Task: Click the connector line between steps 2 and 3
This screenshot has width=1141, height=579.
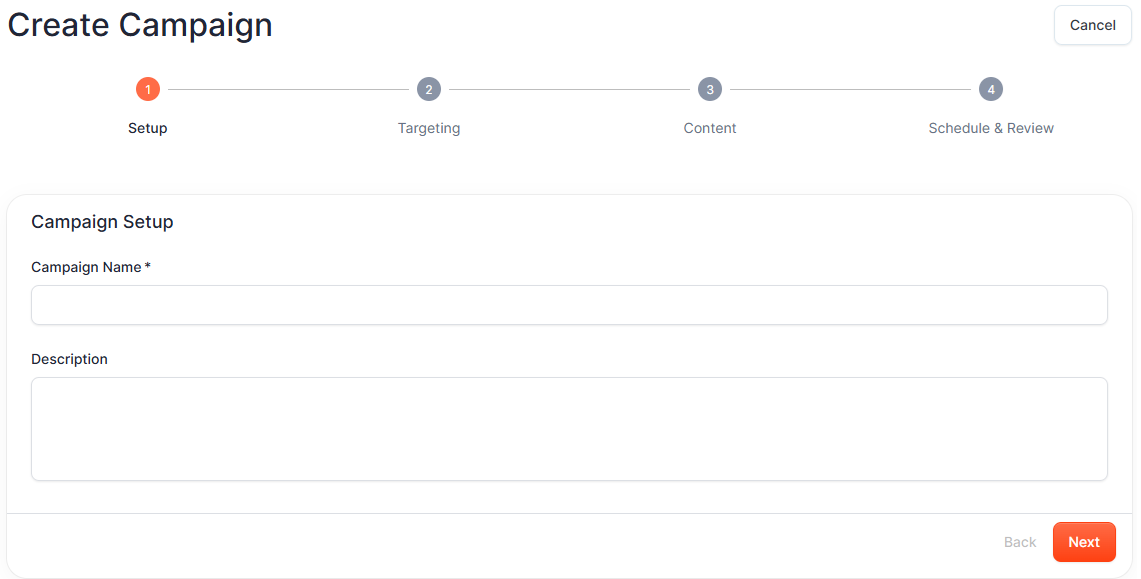Action: [569, 90]
